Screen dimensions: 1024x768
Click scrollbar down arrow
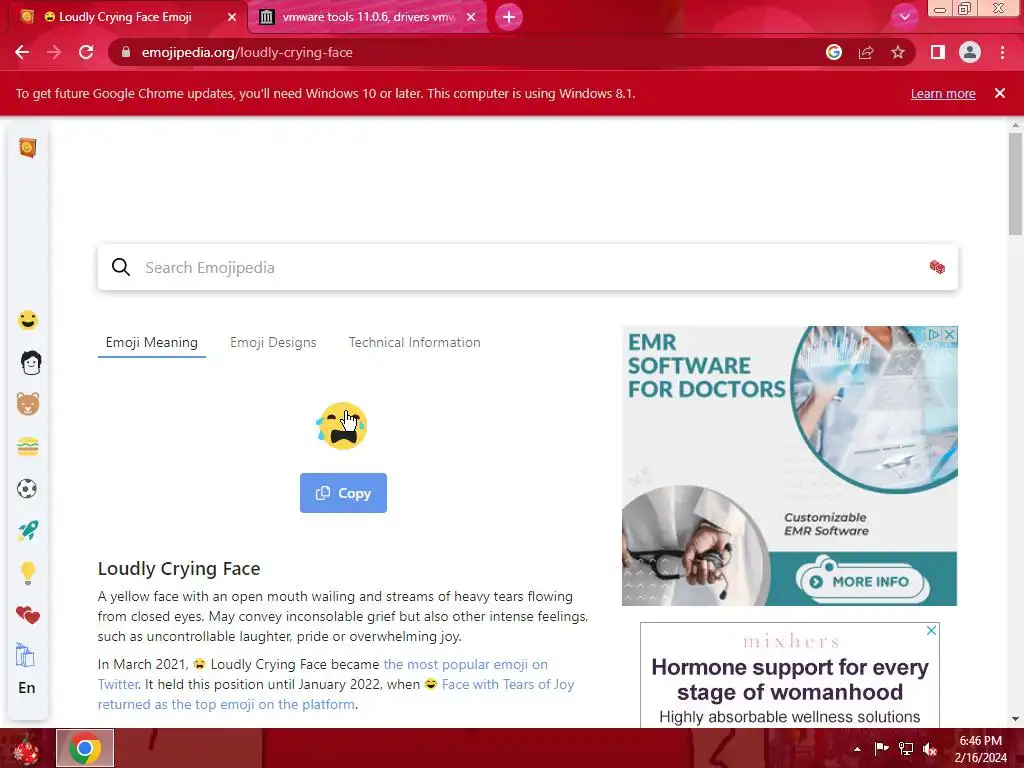pyautogui.click(x=1015, y=719)
